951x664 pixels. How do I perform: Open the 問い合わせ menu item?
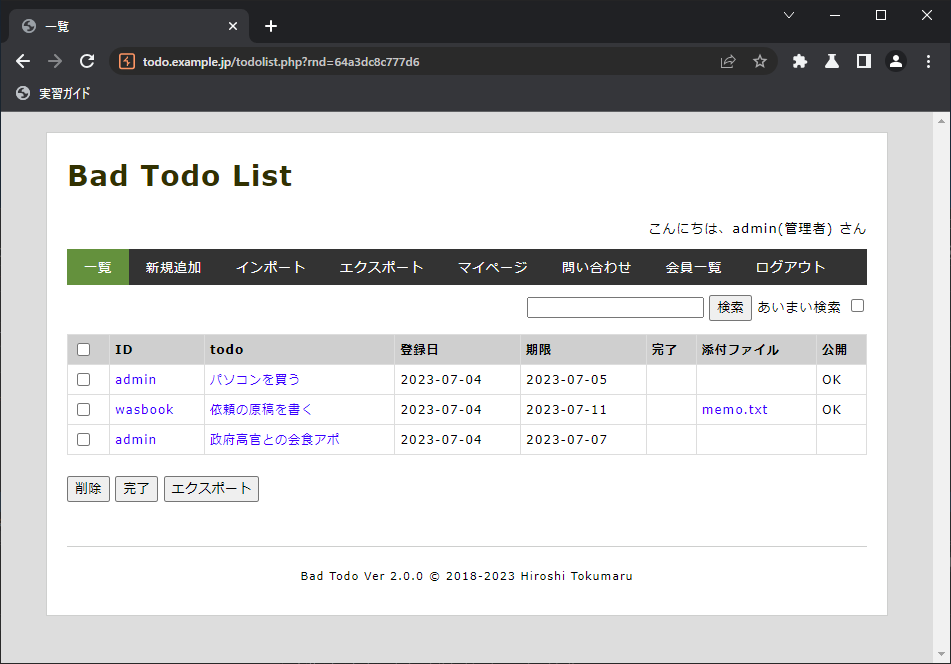click(x=596, y=267)
